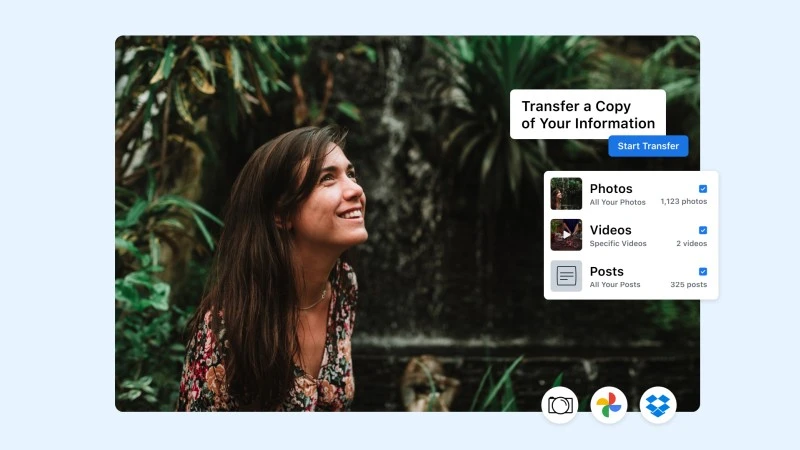Click the Posts document icon
This screenshot has width=800, height=450.
click(x=566, y=276)
